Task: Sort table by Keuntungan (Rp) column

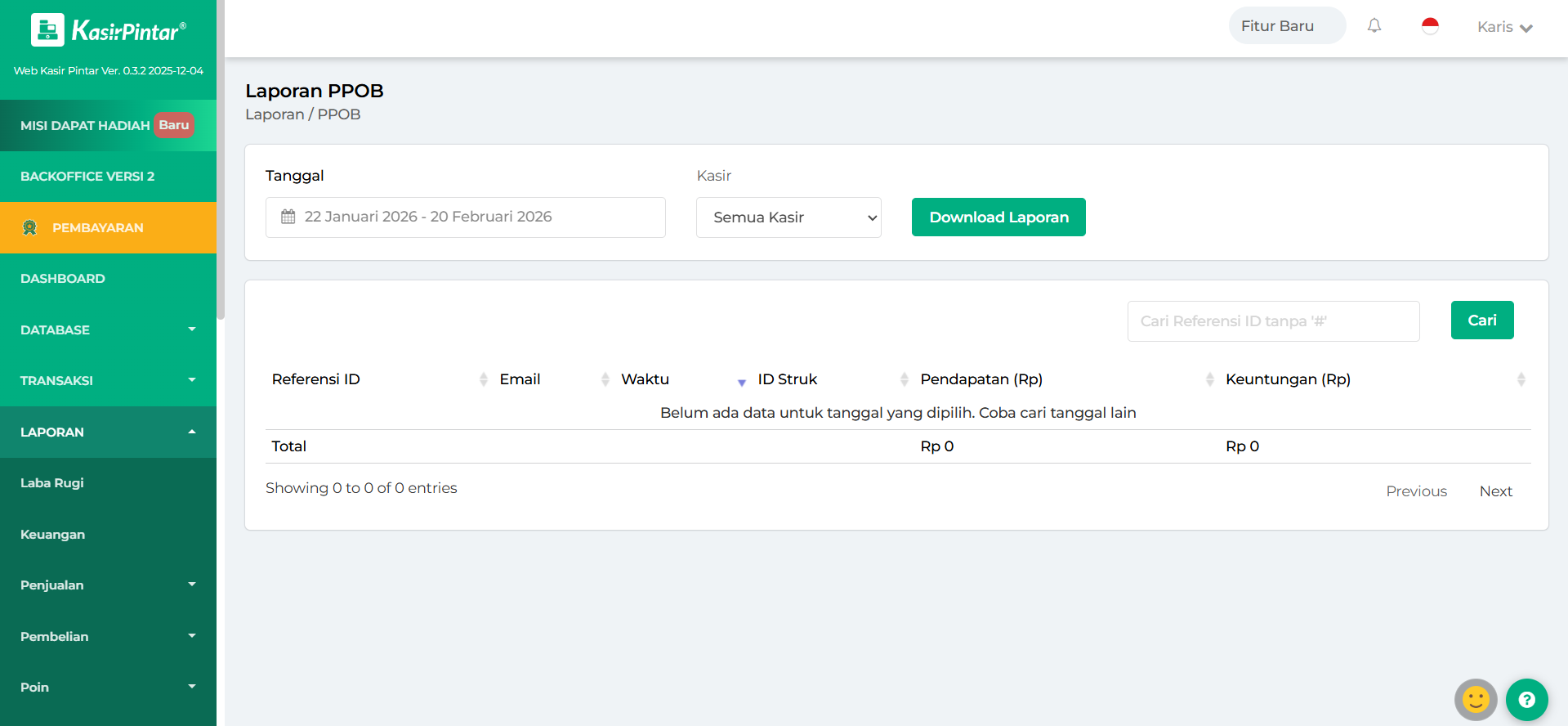Action: coord(1521,379)
